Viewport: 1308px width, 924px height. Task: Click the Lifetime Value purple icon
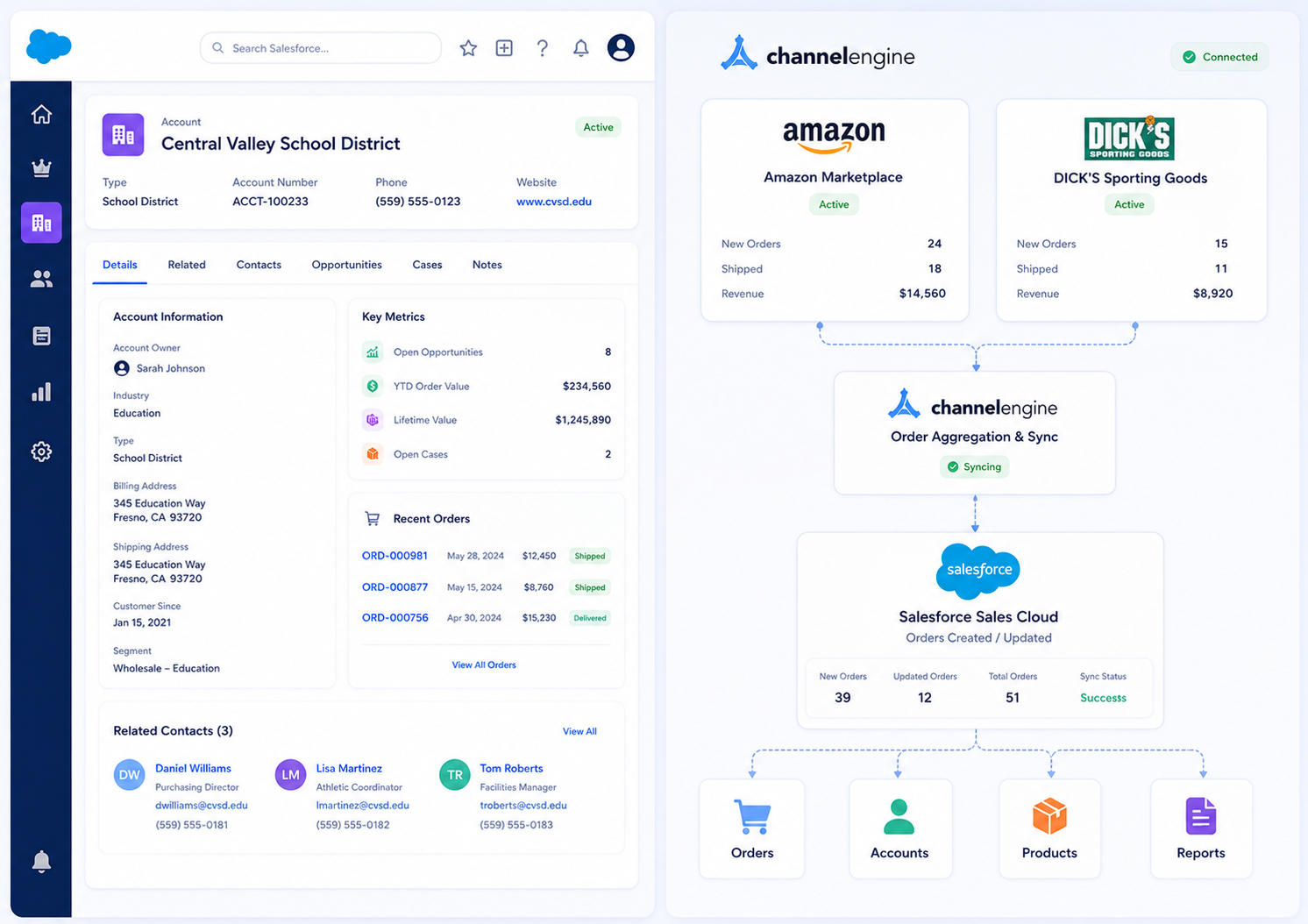373,420
